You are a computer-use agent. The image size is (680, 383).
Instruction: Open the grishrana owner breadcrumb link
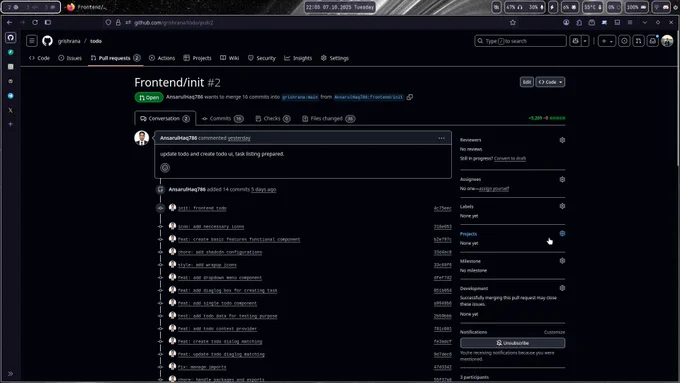tap(69, 41)
